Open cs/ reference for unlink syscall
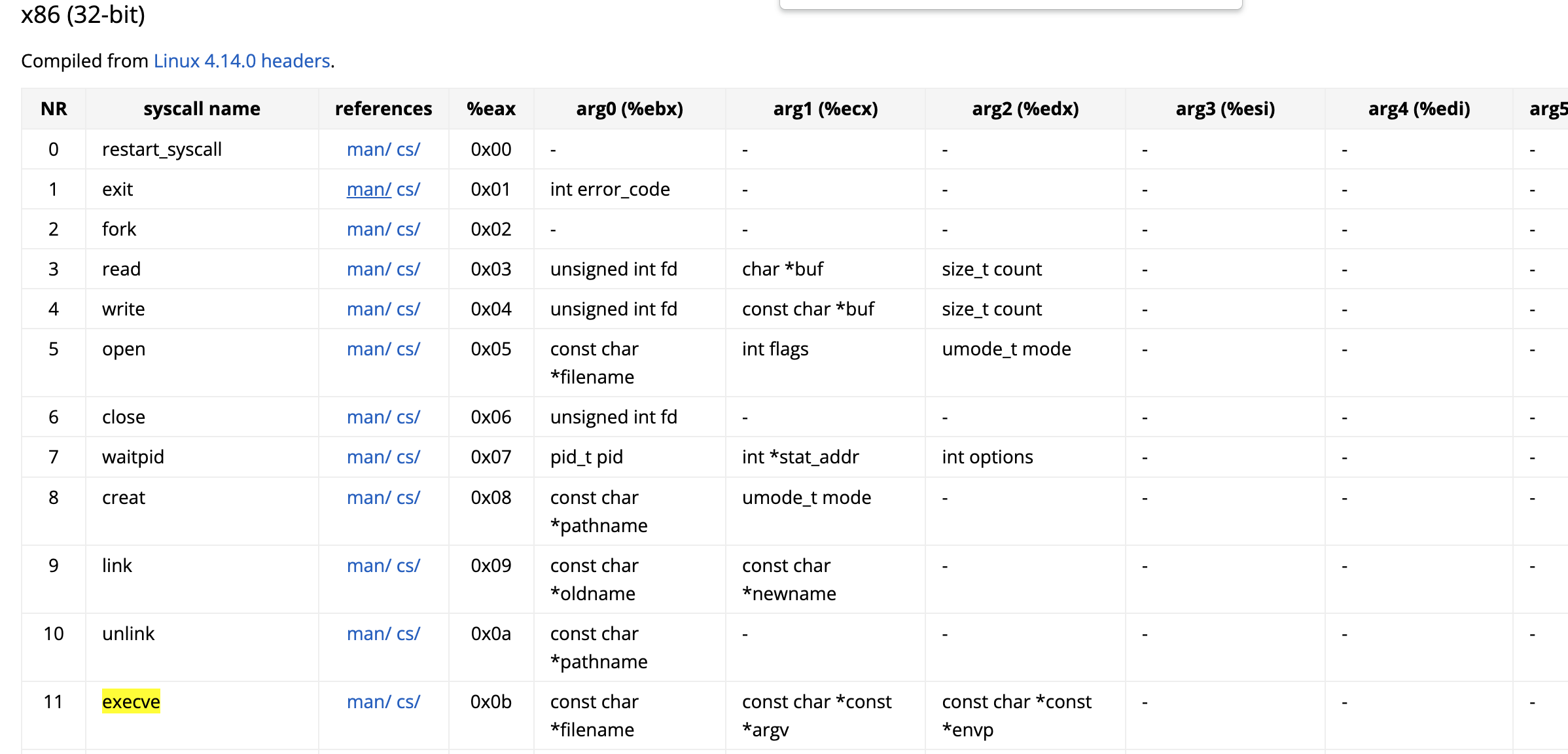This screenshot has height=754, width=1568. (408, 634)
